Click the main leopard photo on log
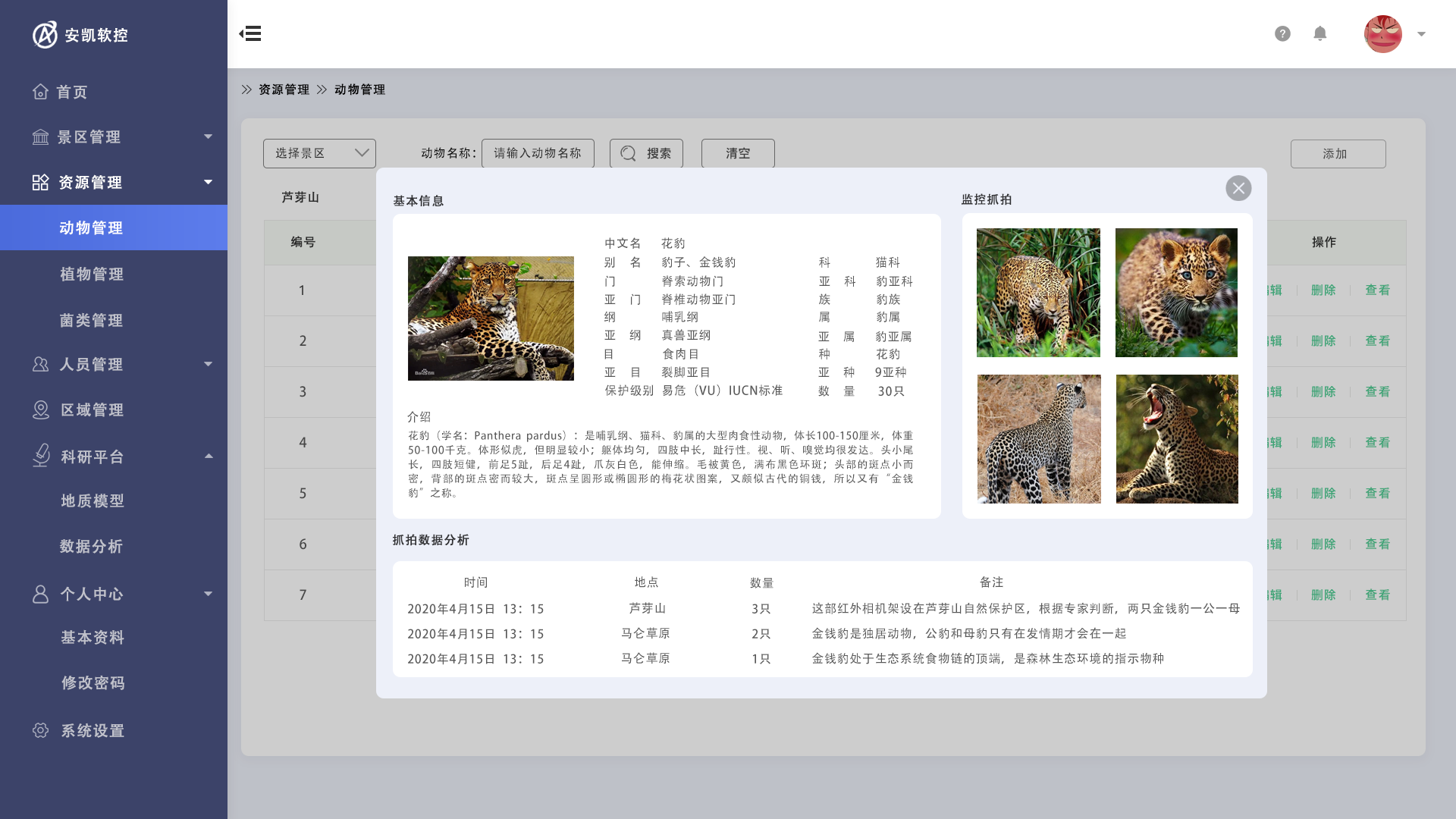Viewport: 1456px width, 819px height. pyautogui.click(x=491, y=318)
